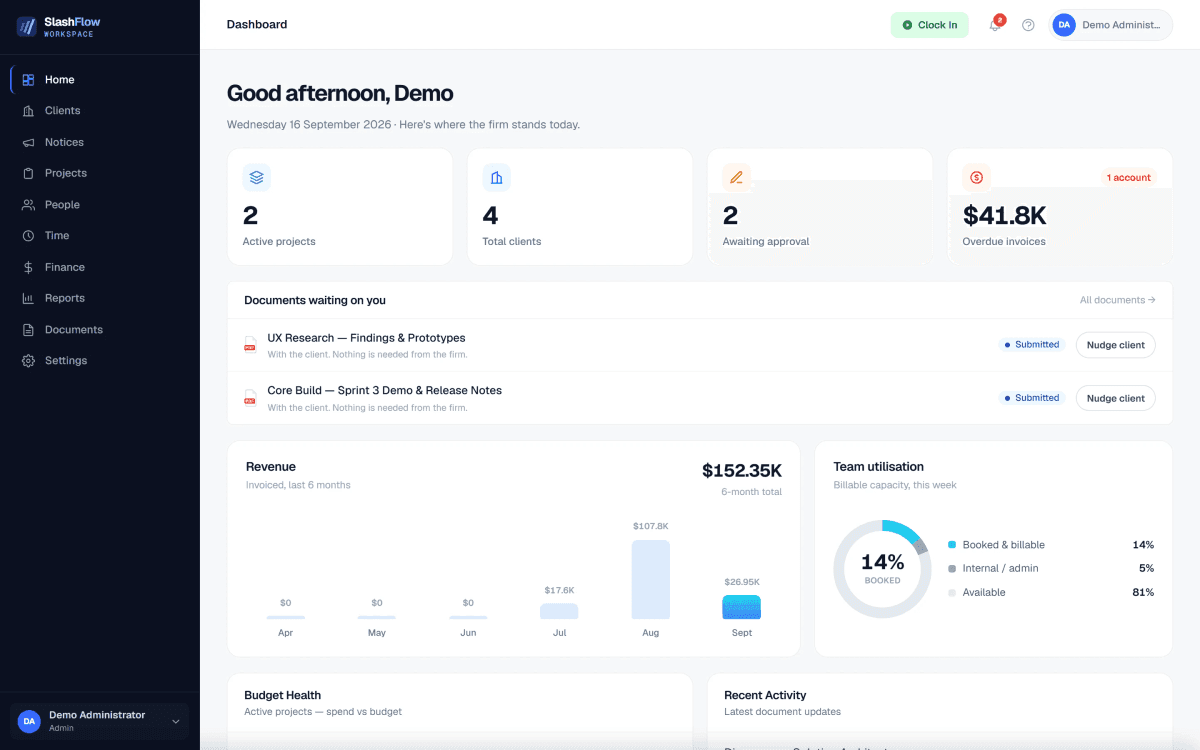Click the Submitted status on Core Build
The height and width of the screenshot is (750, 1200).
click(x=1031, y=398)
